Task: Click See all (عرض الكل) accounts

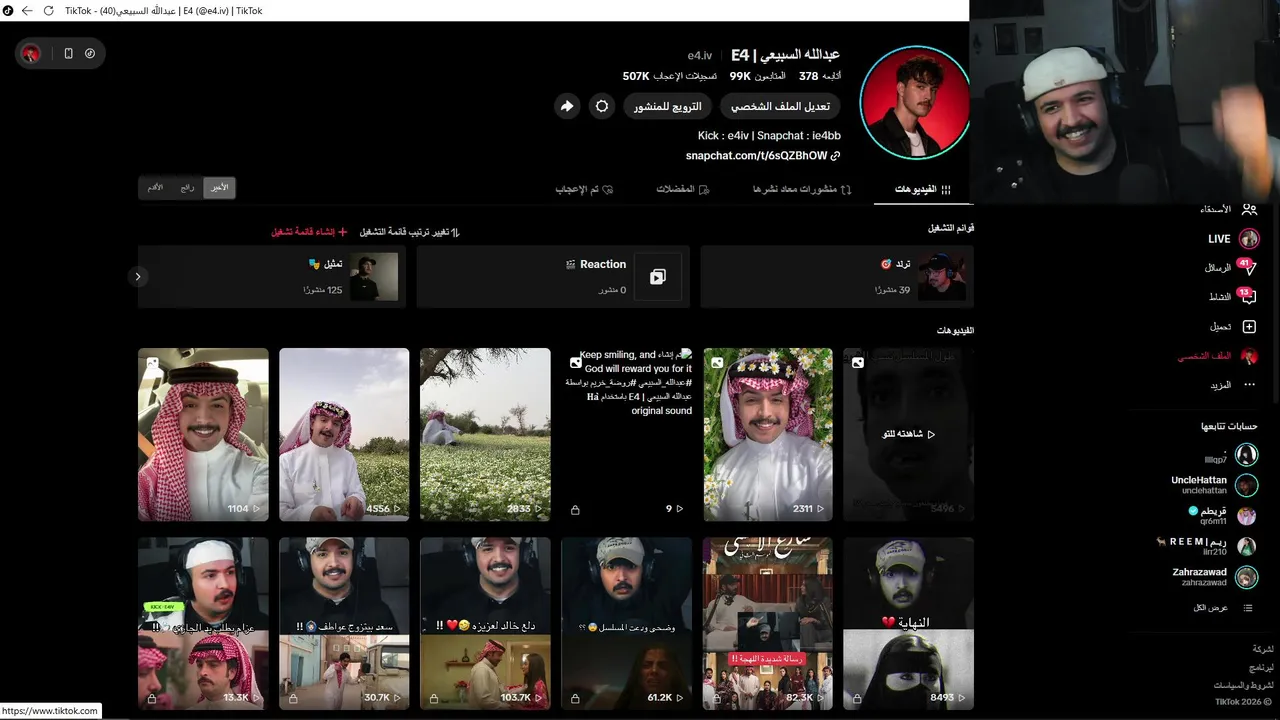Action: [1222, 608]
